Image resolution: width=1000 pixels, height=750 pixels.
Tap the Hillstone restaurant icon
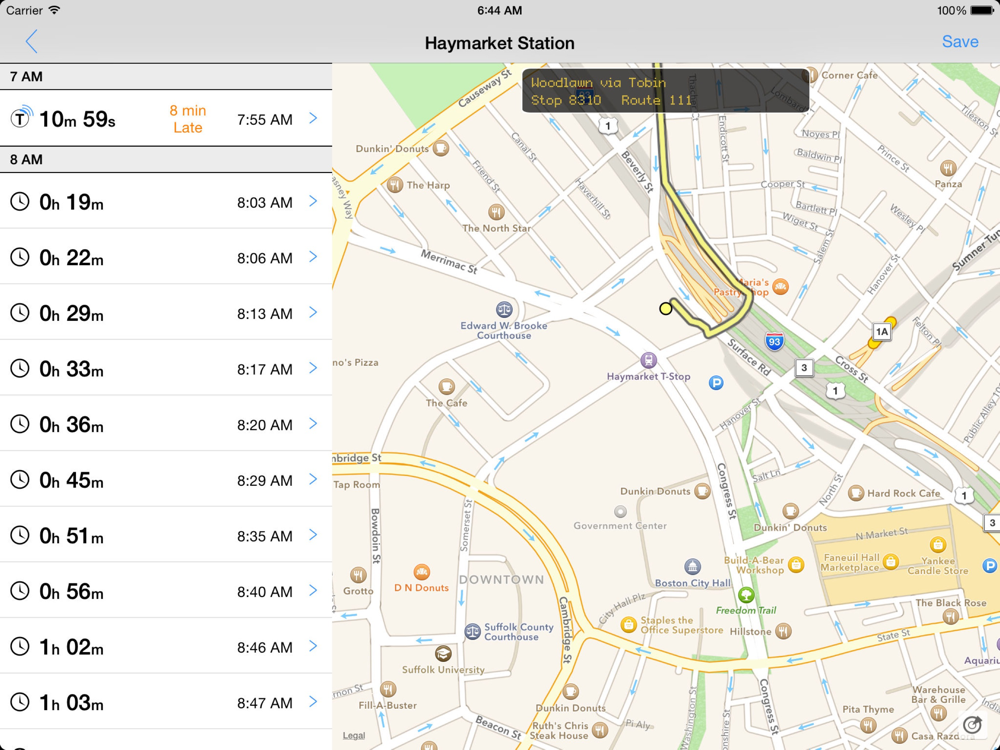point(783,631)
